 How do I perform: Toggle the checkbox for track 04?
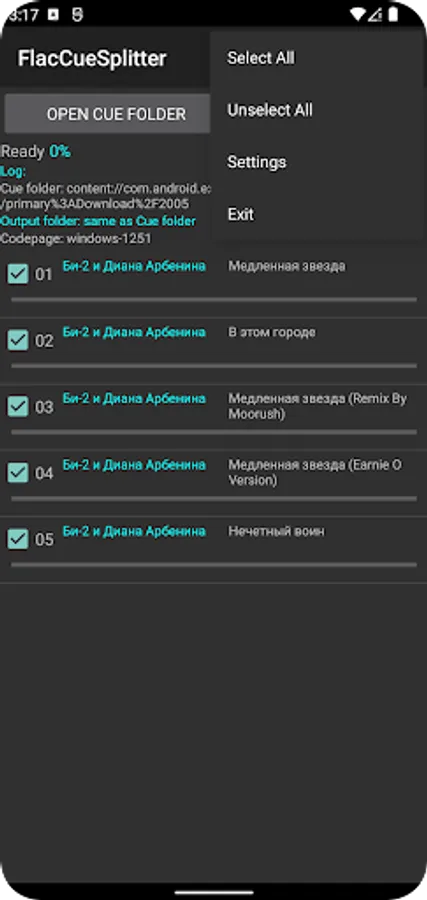point(18,473)
